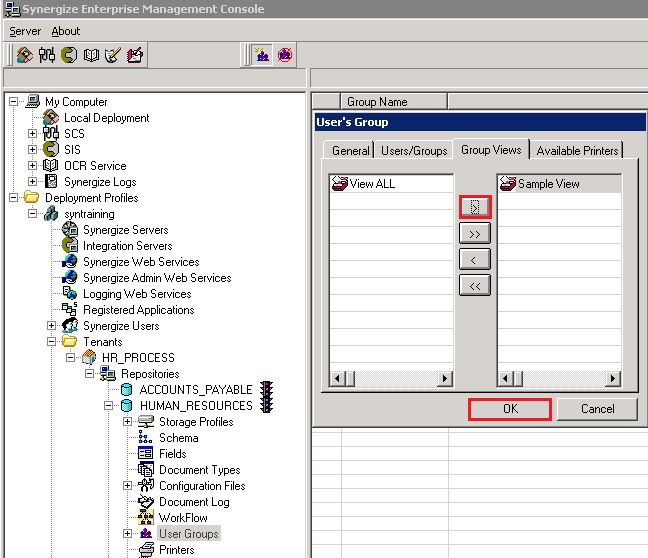Collapse the HUMAN_RESOURCES repository node
This screenshot has height=558, width=648.
(108, 406)
